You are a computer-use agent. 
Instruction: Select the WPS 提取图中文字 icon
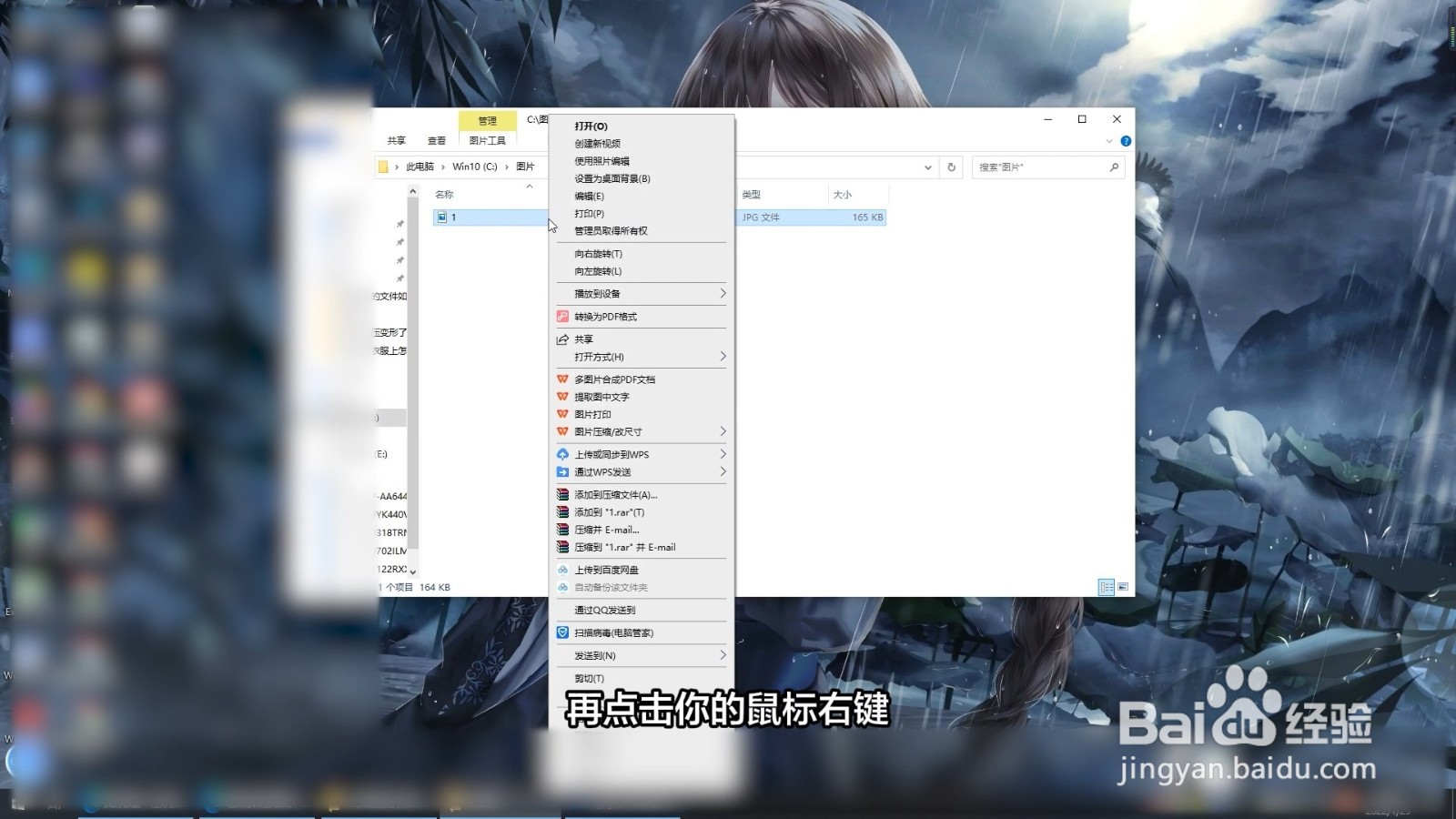tap(562, 396)
